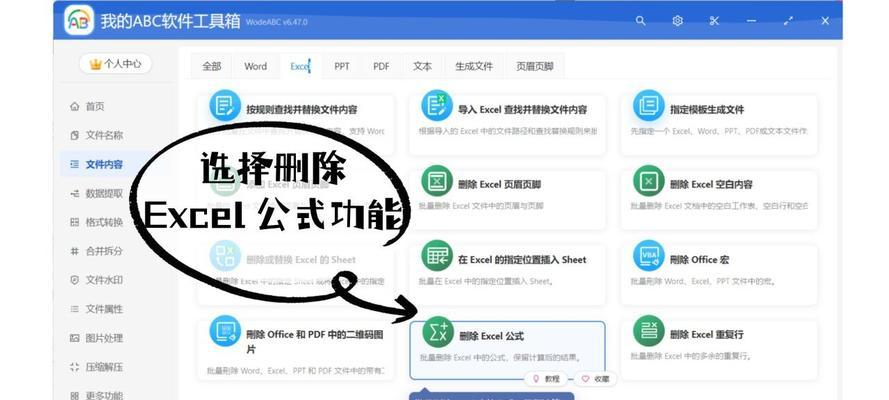Click the 收藏 favorite button
This screenshot has width=889, height=400.
[595, 378]
